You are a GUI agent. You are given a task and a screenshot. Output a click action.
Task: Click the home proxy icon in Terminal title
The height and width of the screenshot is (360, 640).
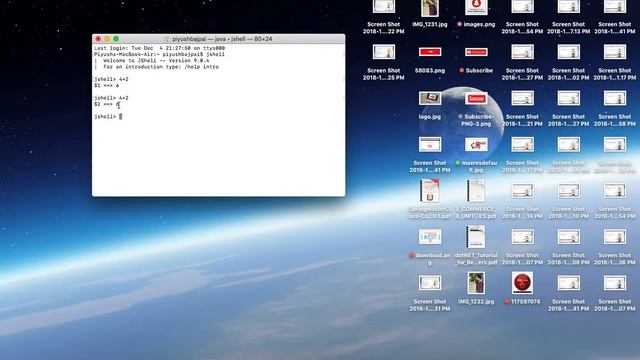pyautogui.click(x=167, y=39)
